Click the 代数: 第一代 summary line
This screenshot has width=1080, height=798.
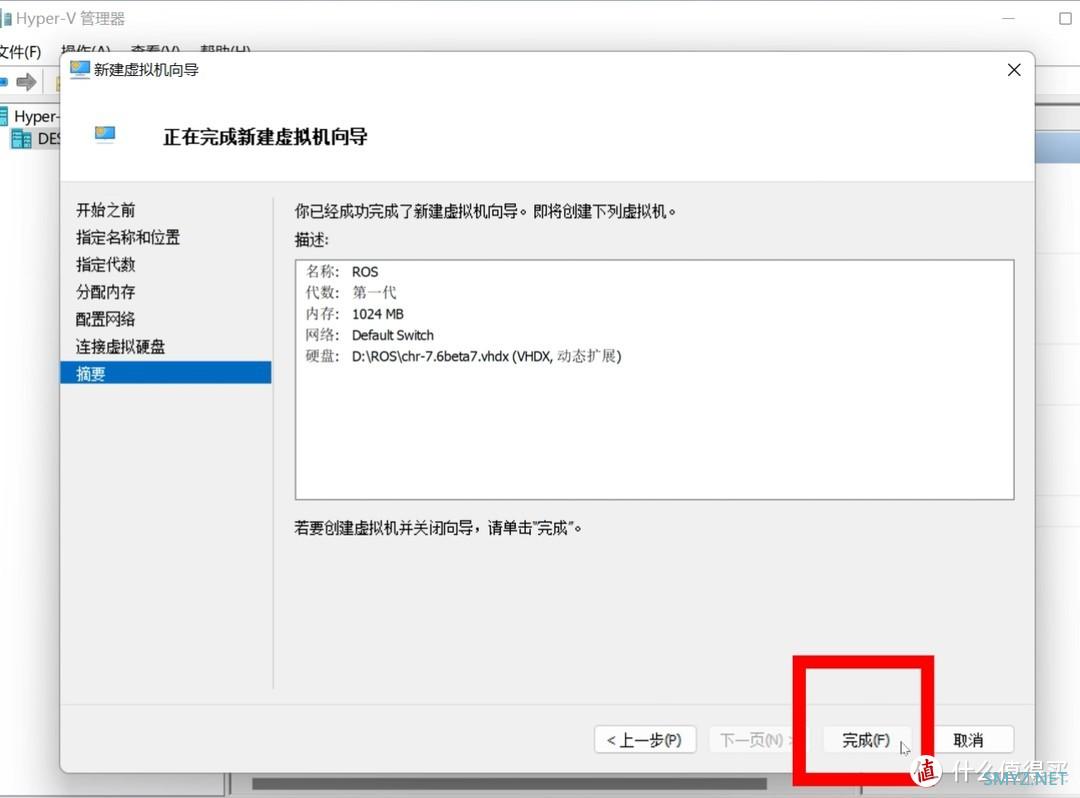click(351, 293)
